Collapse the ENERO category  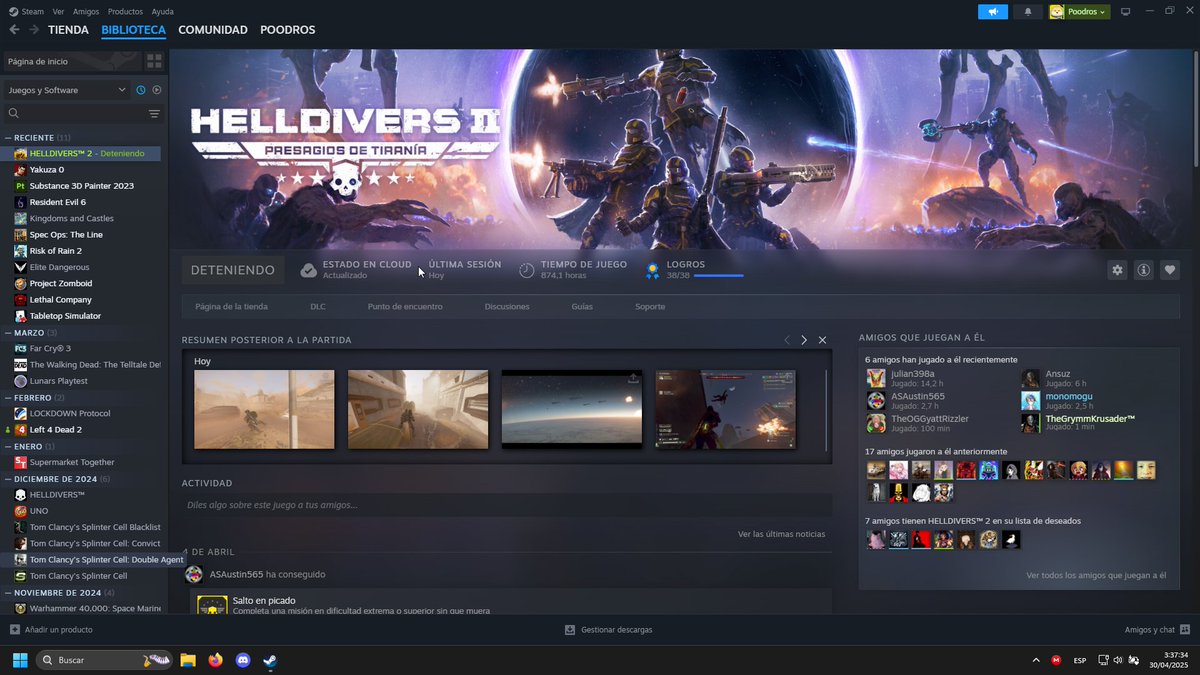point(8,446)
